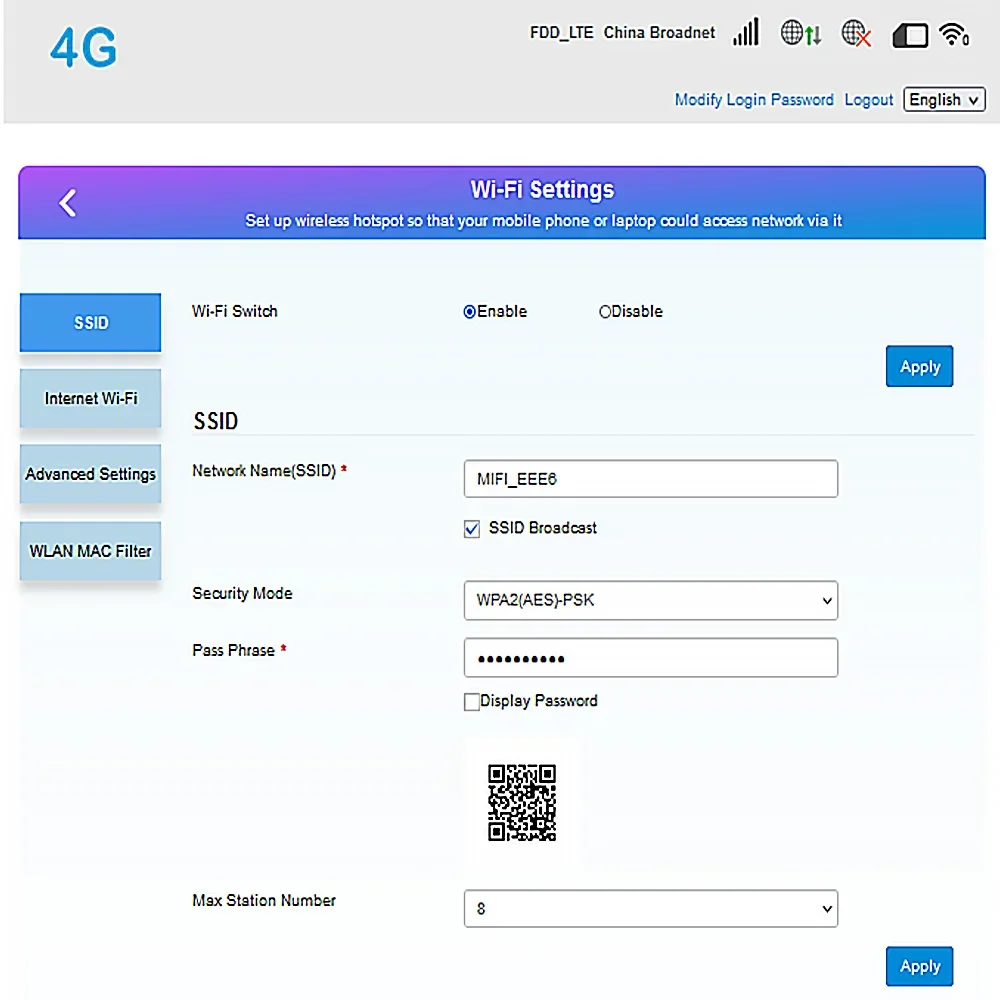Open the English language selector
This screenshot has height=1000, width=1000.
click(x=944, y=100)
